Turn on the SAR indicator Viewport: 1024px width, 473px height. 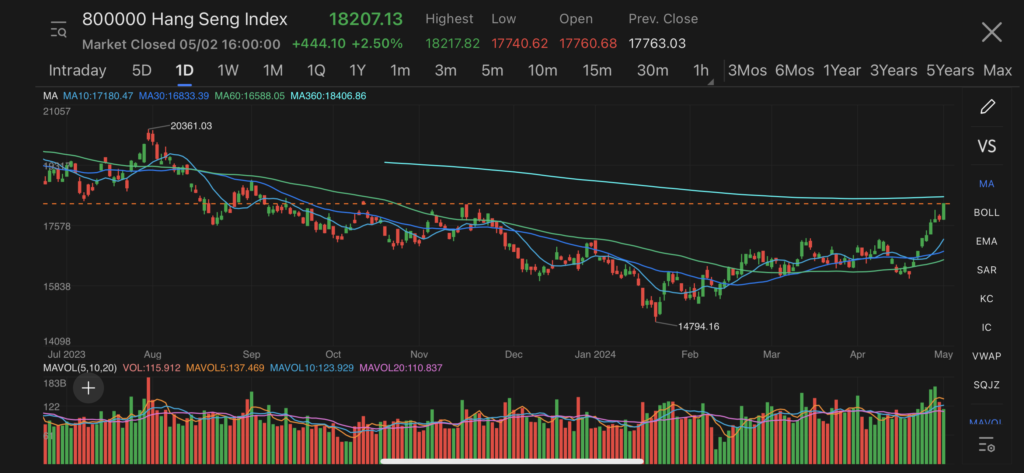[x=986, y=270]
